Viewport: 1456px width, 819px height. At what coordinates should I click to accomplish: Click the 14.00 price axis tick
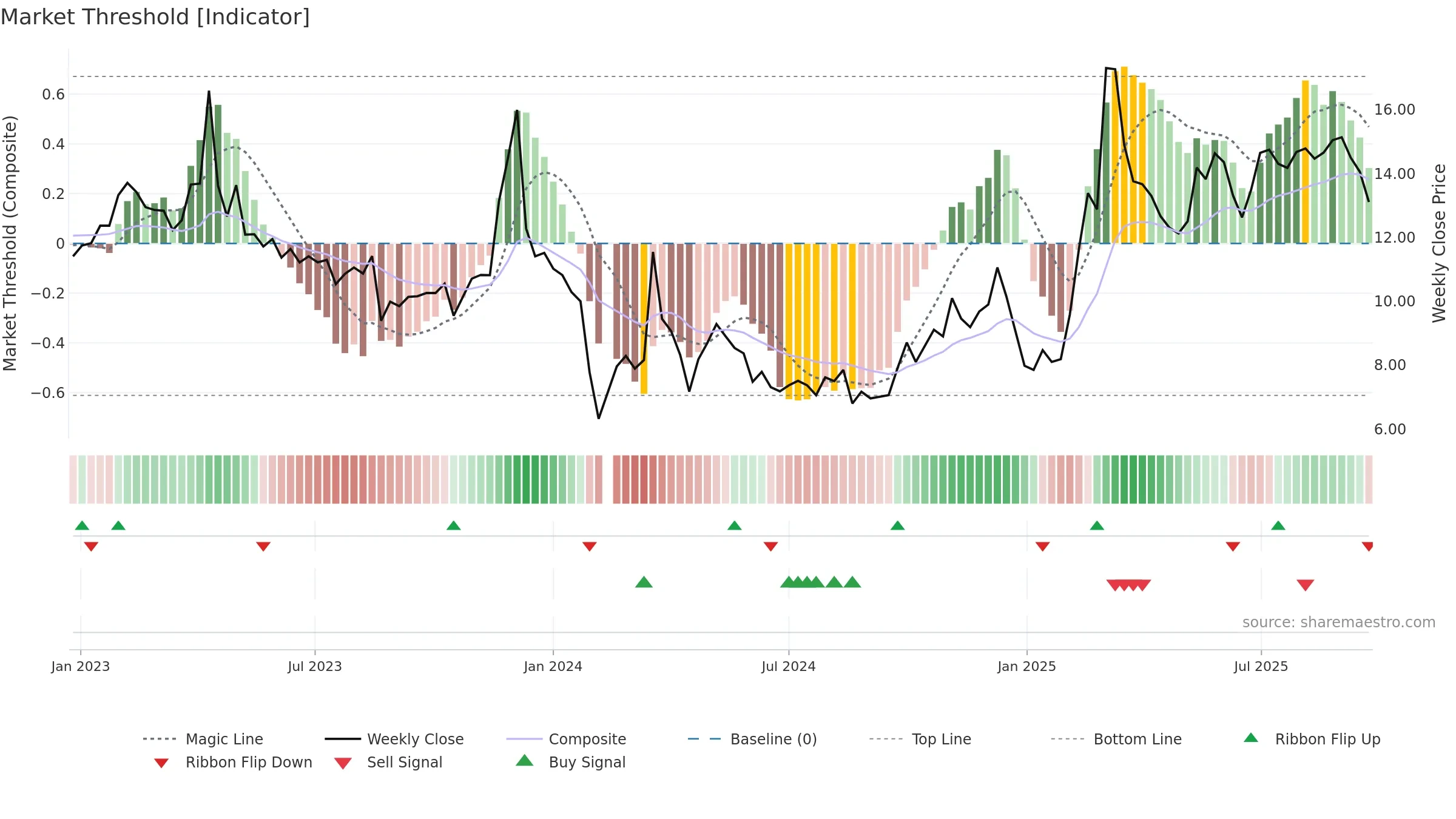[1395, 174]
